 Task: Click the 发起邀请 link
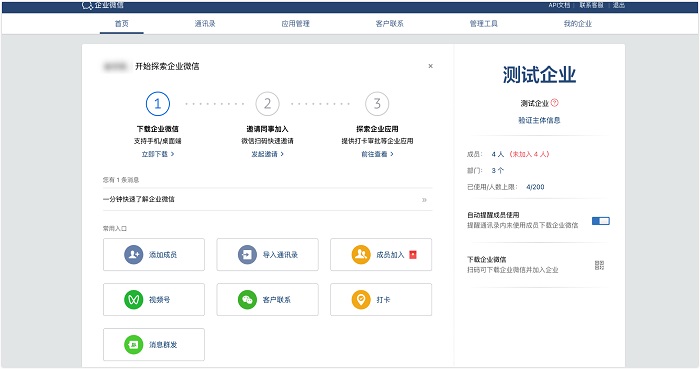pos(267,154)
